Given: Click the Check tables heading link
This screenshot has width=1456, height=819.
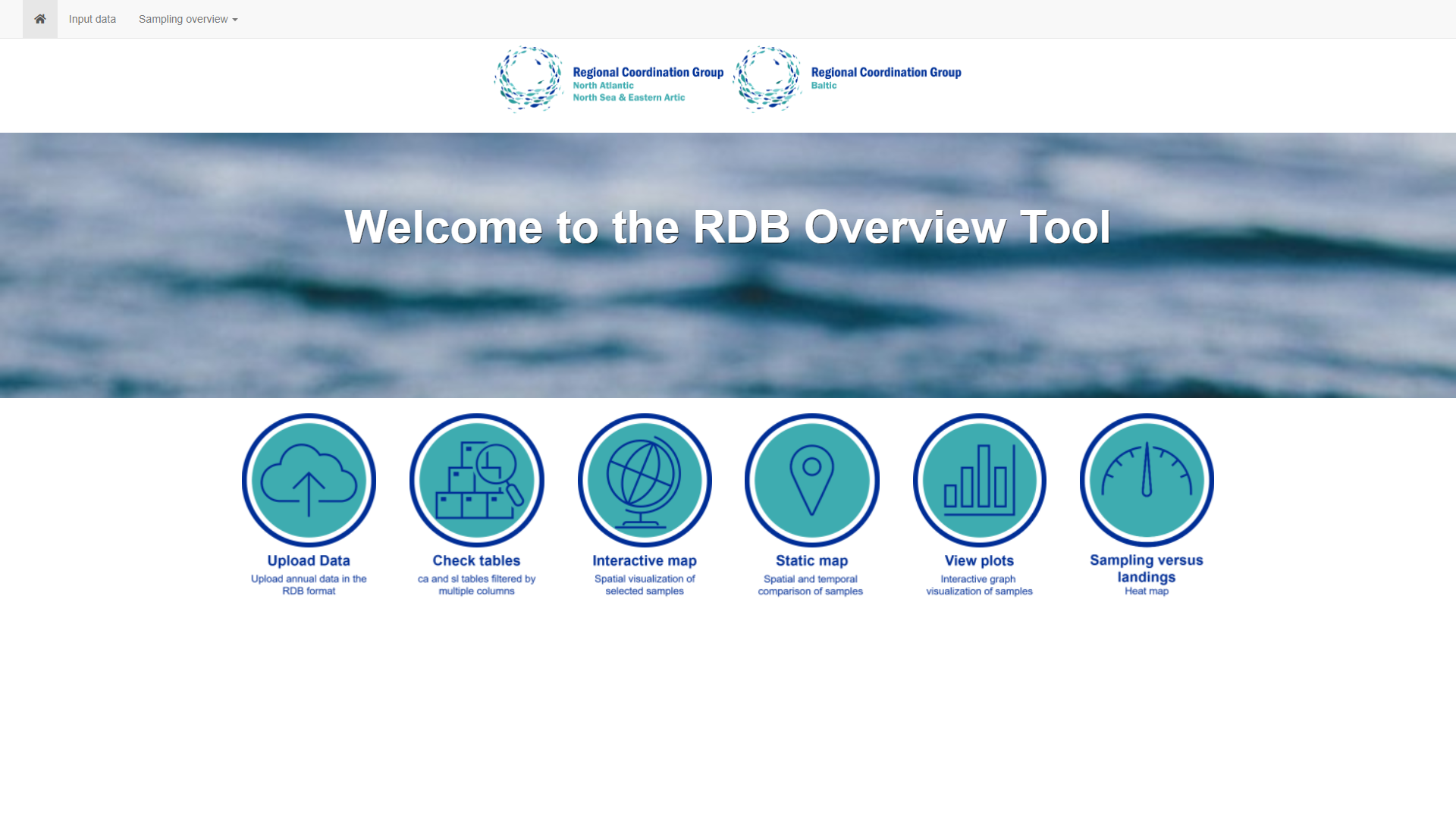Looking at the screenshot, I should [476, 560].
